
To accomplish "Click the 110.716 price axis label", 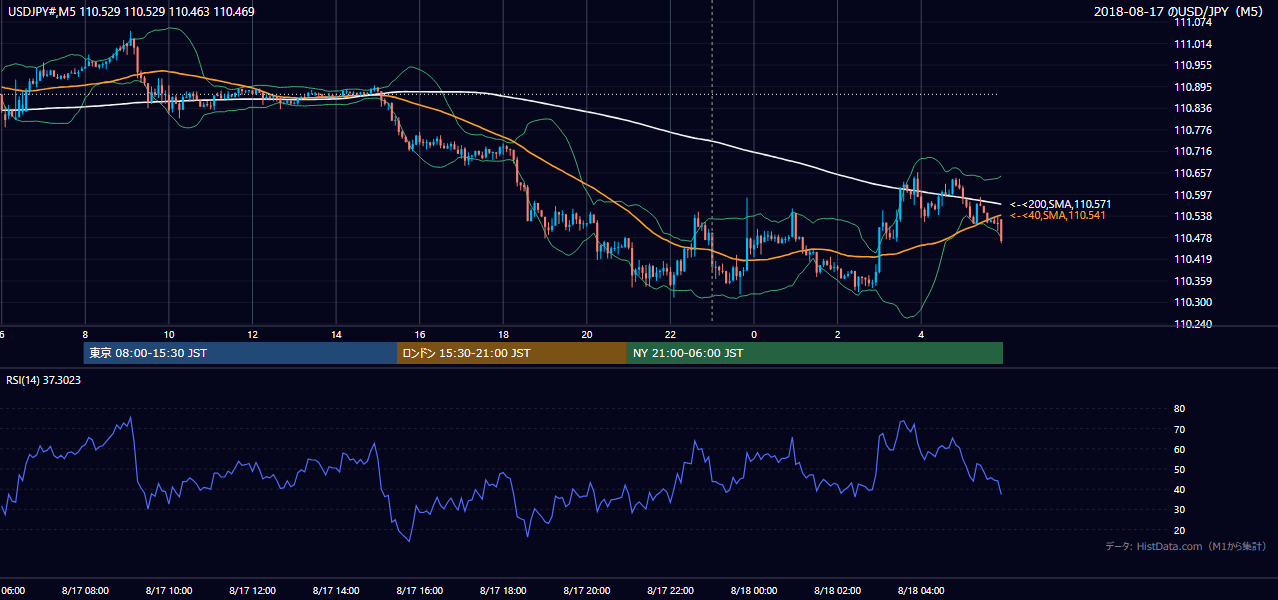I will 1193,151.
